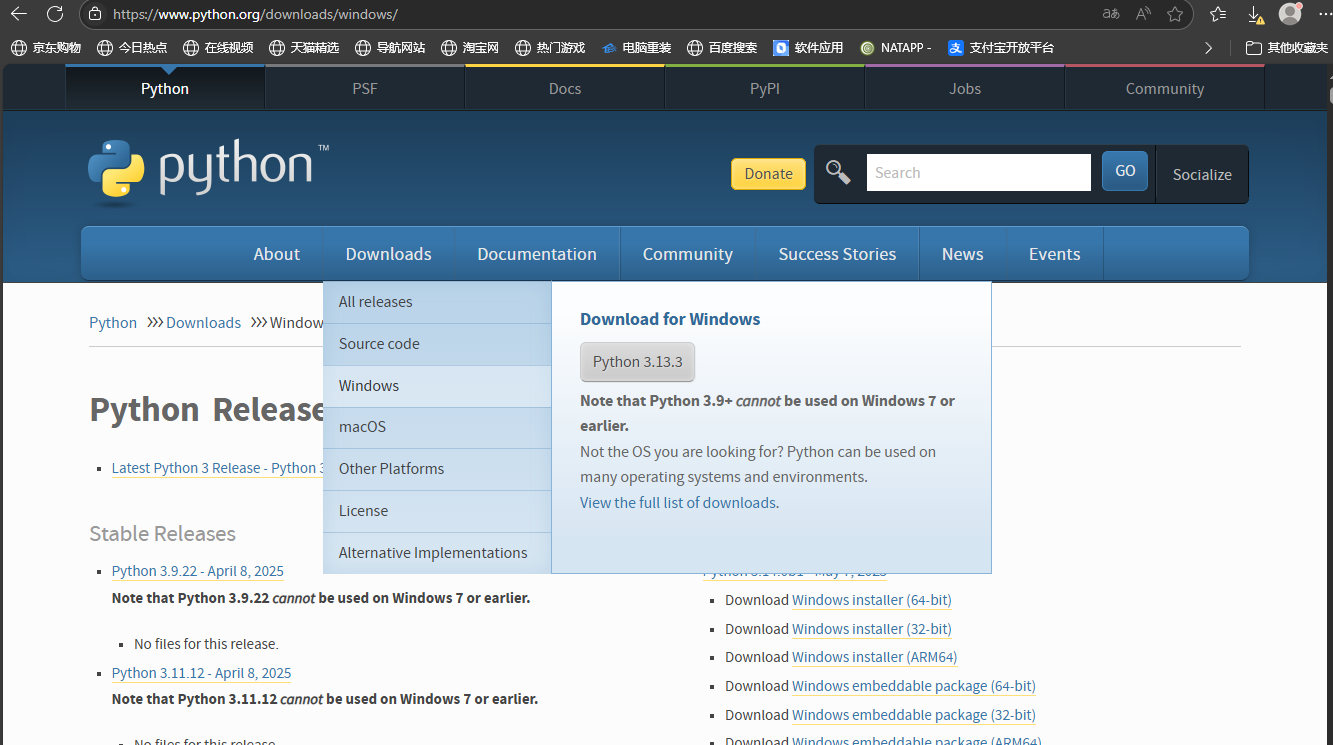Click the Python 3.13.3 download button
This screenshot has height=745, width=1333.
tap(637, 362)
